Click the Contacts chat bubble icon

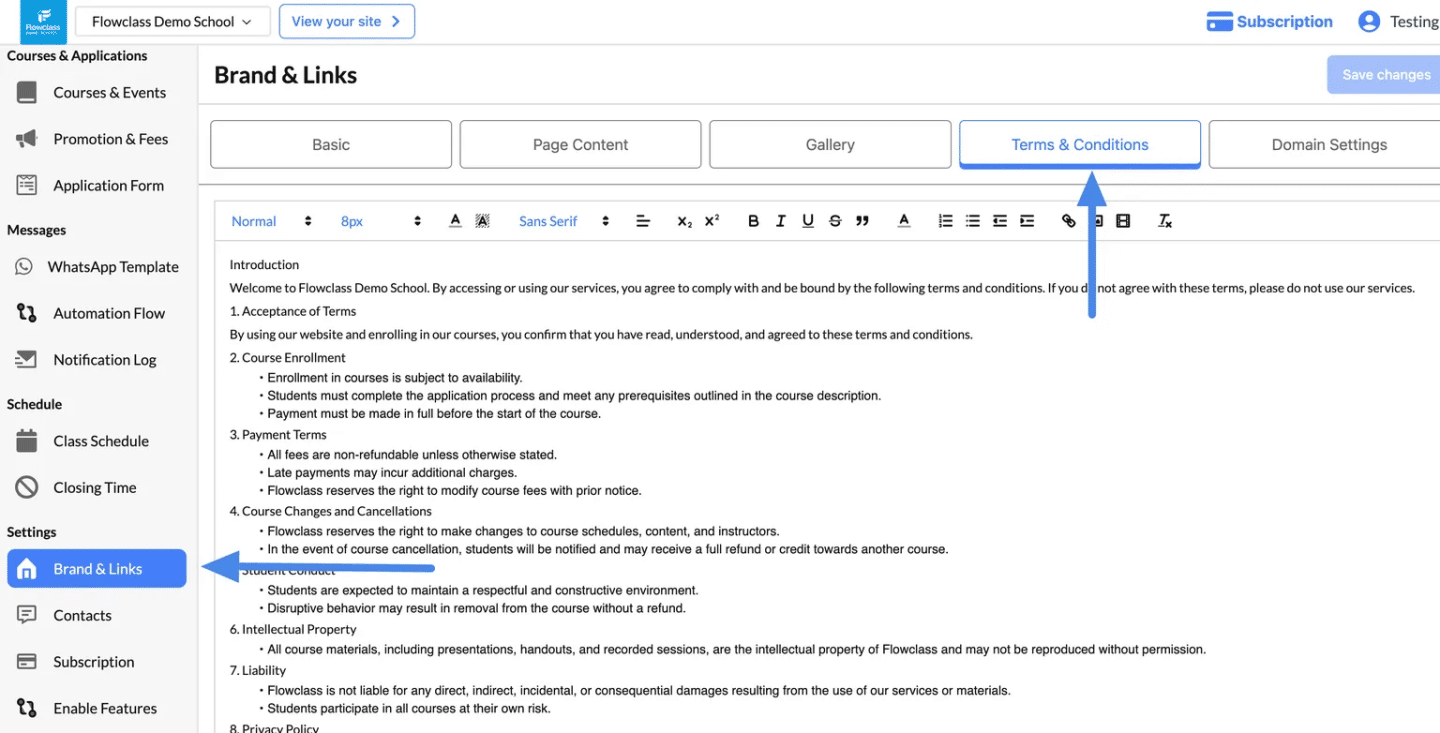[27, 615]
